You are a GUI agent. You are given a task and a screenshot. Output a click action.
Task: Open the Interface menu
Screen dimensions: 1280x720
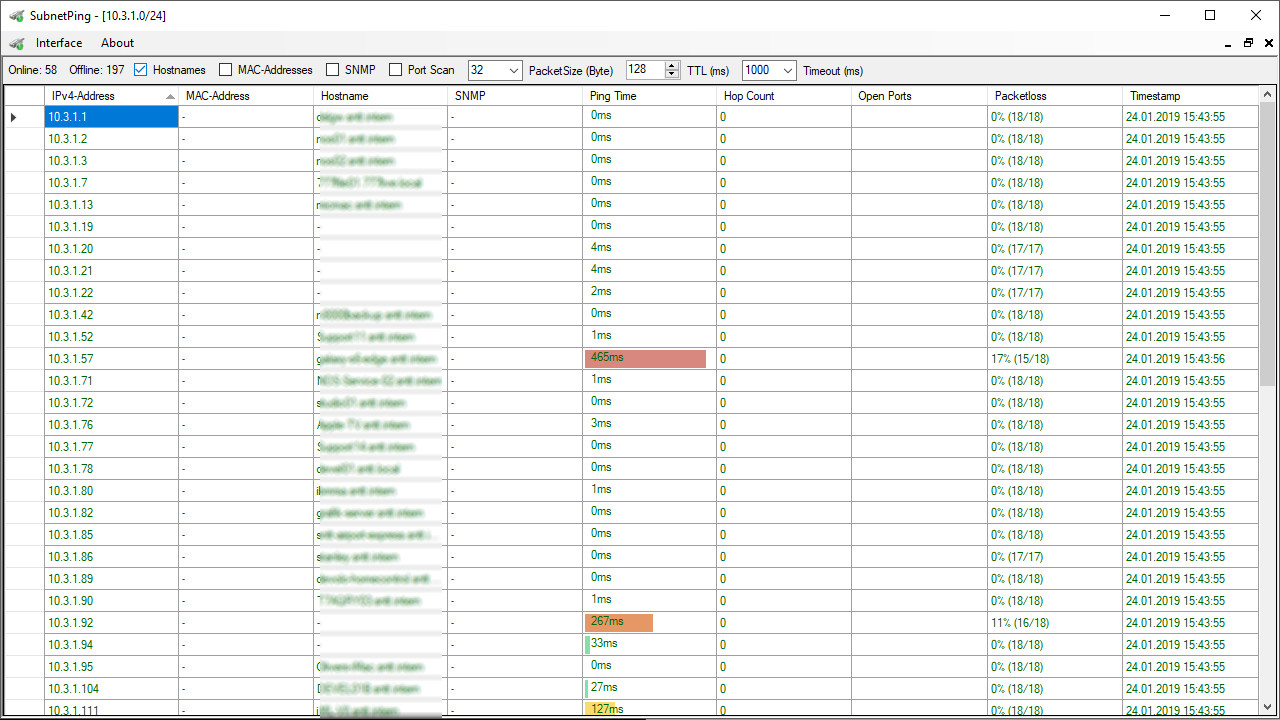point(59,43)
